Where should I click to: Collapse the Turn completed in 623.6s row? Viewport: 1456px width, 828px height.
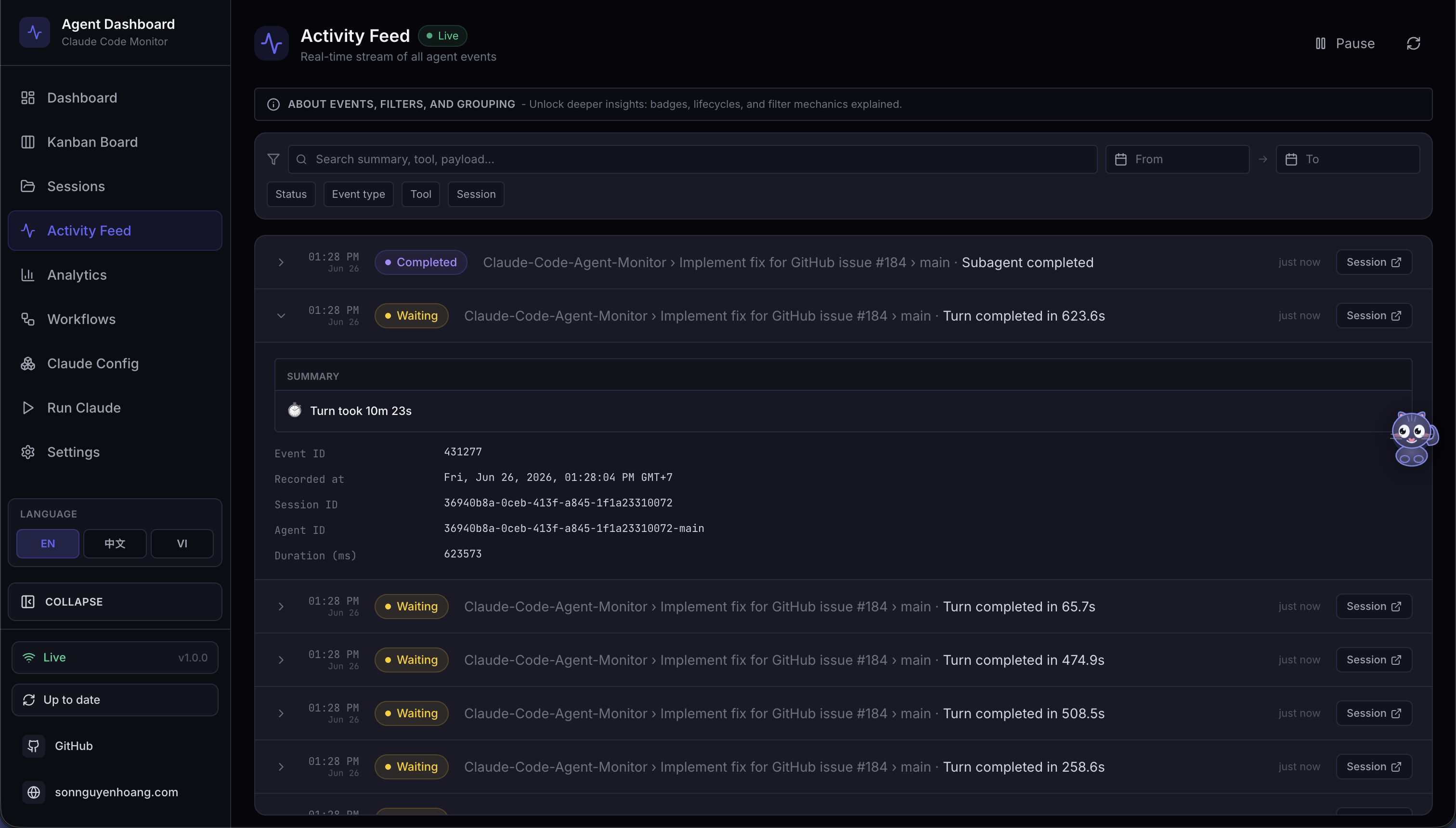[x=281, y=316]
